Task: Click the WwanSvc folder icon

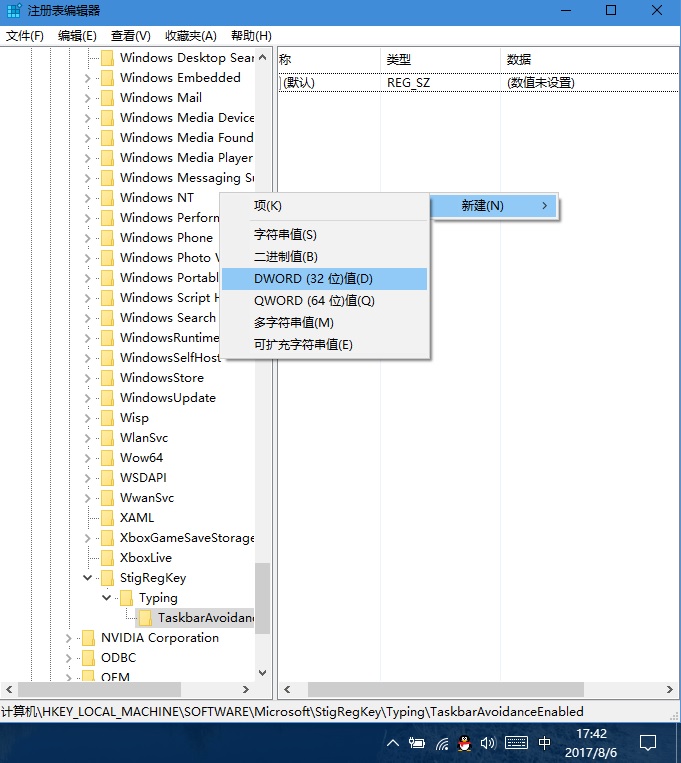Action: coord(107,497)
